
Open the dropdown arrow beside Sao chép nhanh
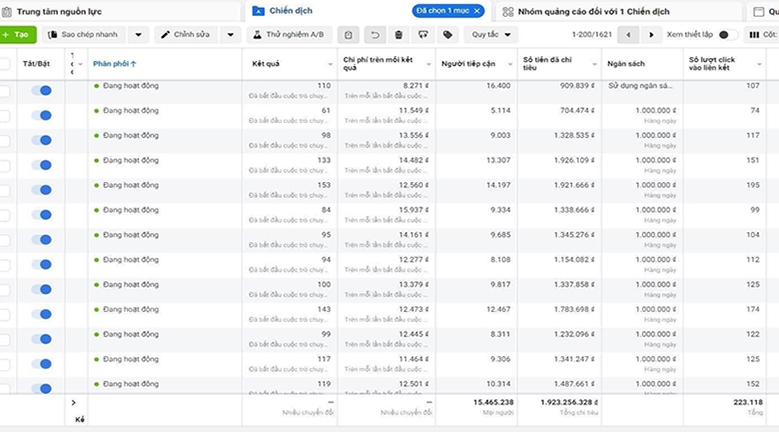[x=138, y=35]
